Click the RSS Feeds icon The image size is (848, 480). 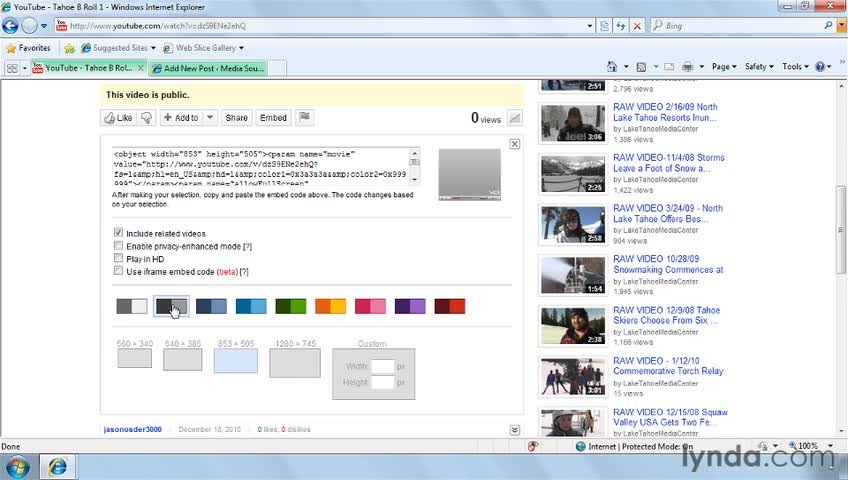(641, 66)
